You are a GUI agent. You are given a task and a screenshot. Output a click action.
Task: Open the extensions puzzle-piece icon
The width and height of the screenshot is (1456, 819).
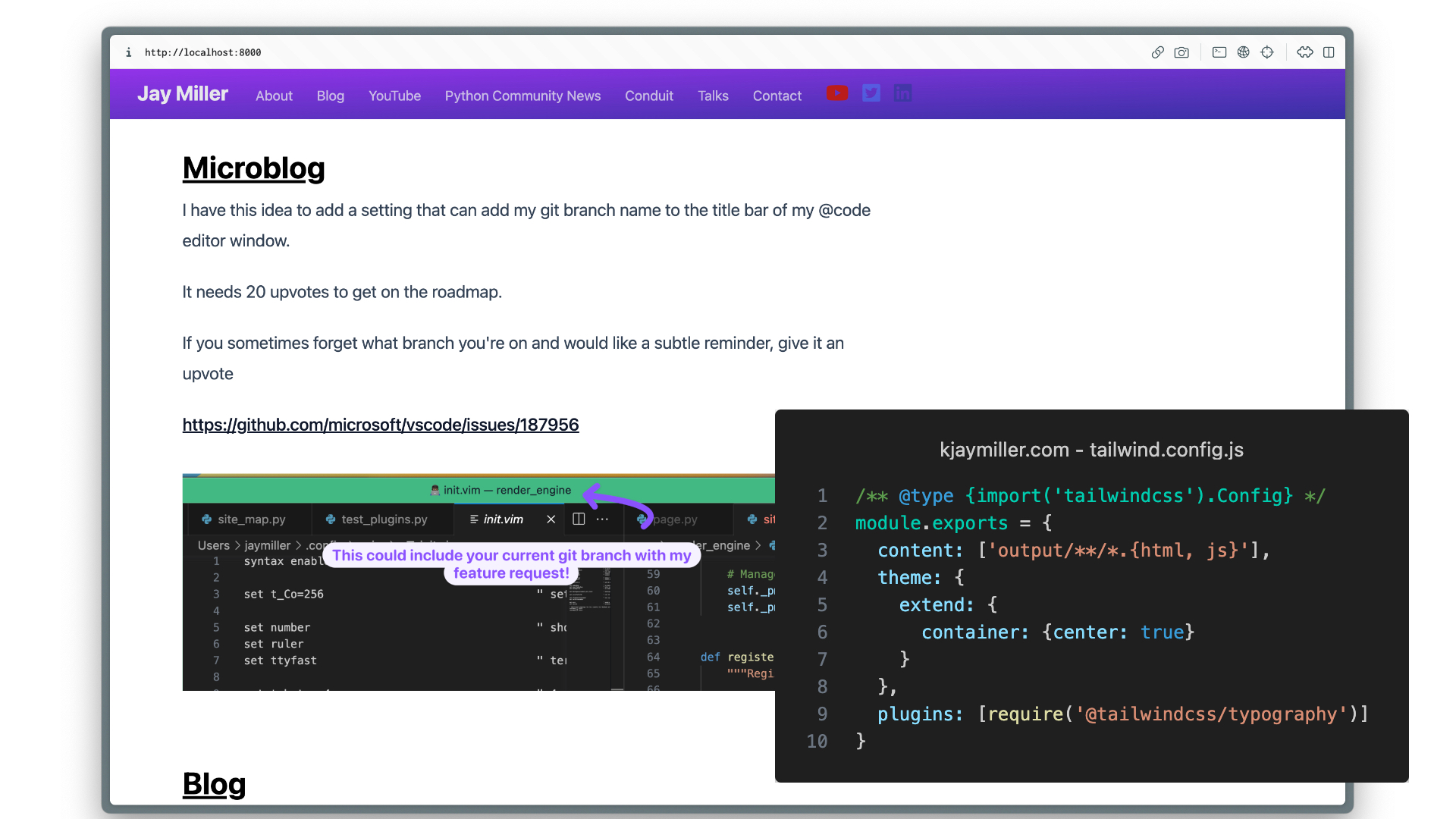tap(1305, 52)
